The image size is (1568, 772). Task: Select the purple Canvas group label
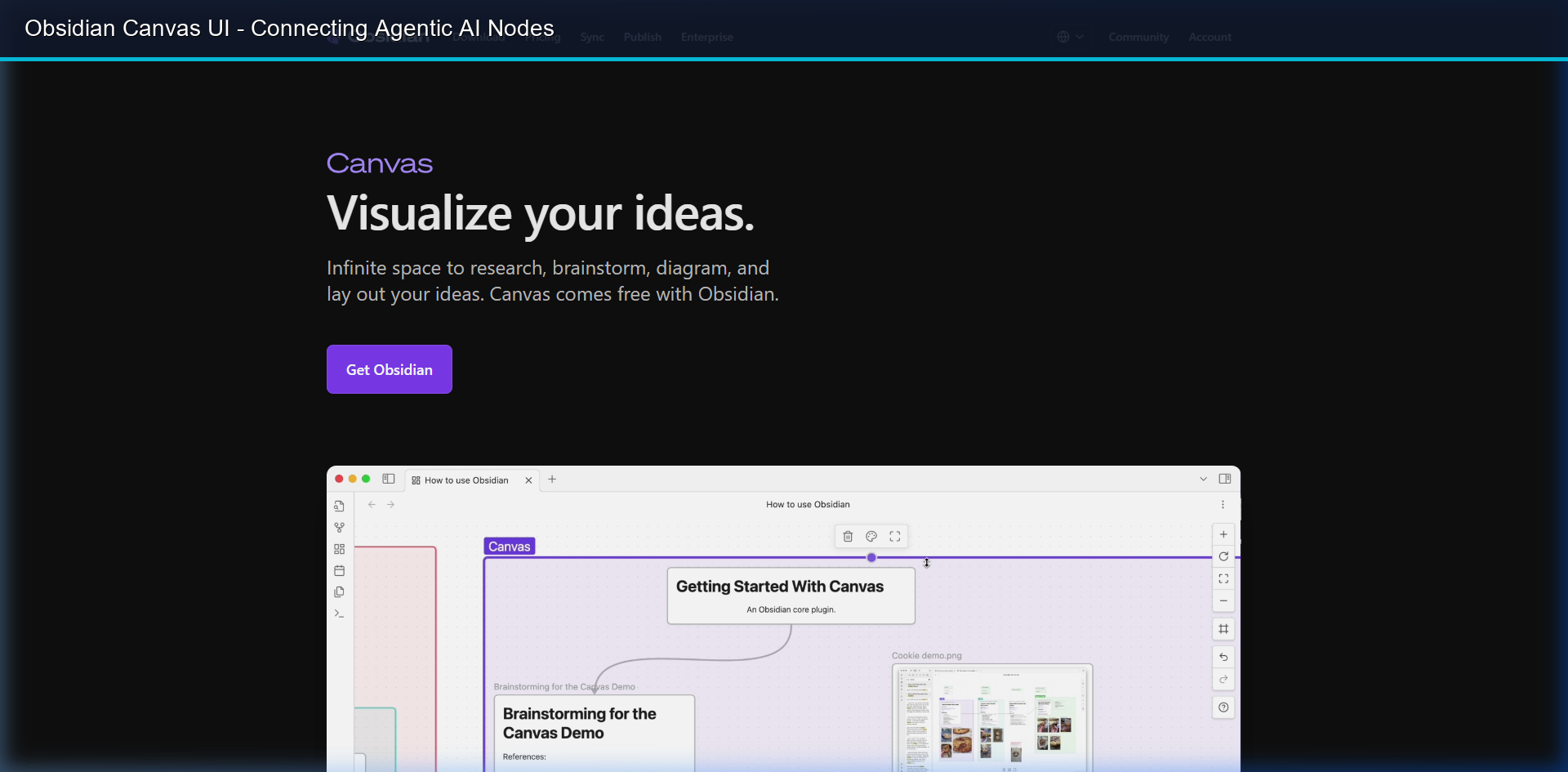click(x=510, y=547)
